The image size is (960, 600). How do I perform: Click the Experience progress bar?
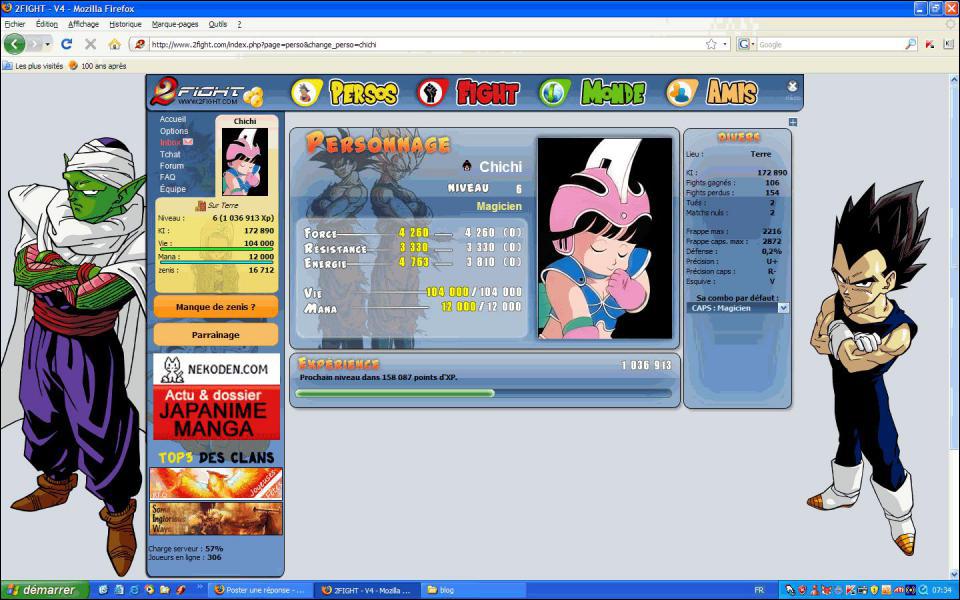coord(483,393)
